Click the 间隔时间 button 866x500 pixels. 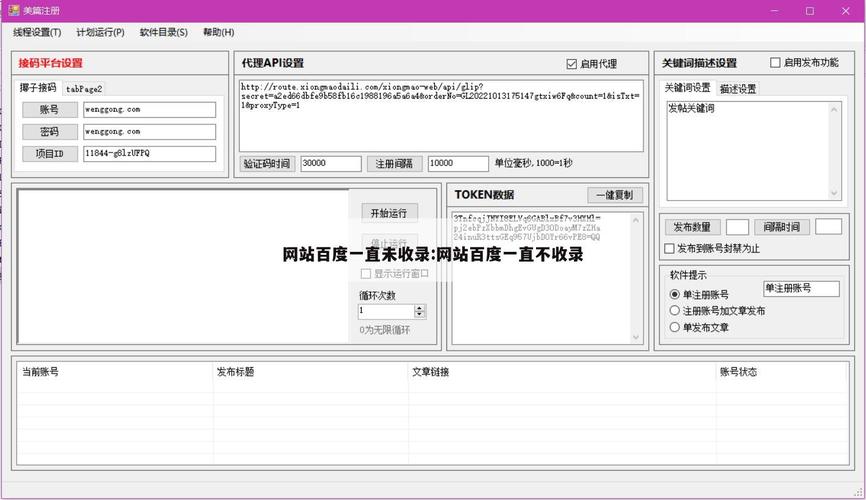[781, 227]
